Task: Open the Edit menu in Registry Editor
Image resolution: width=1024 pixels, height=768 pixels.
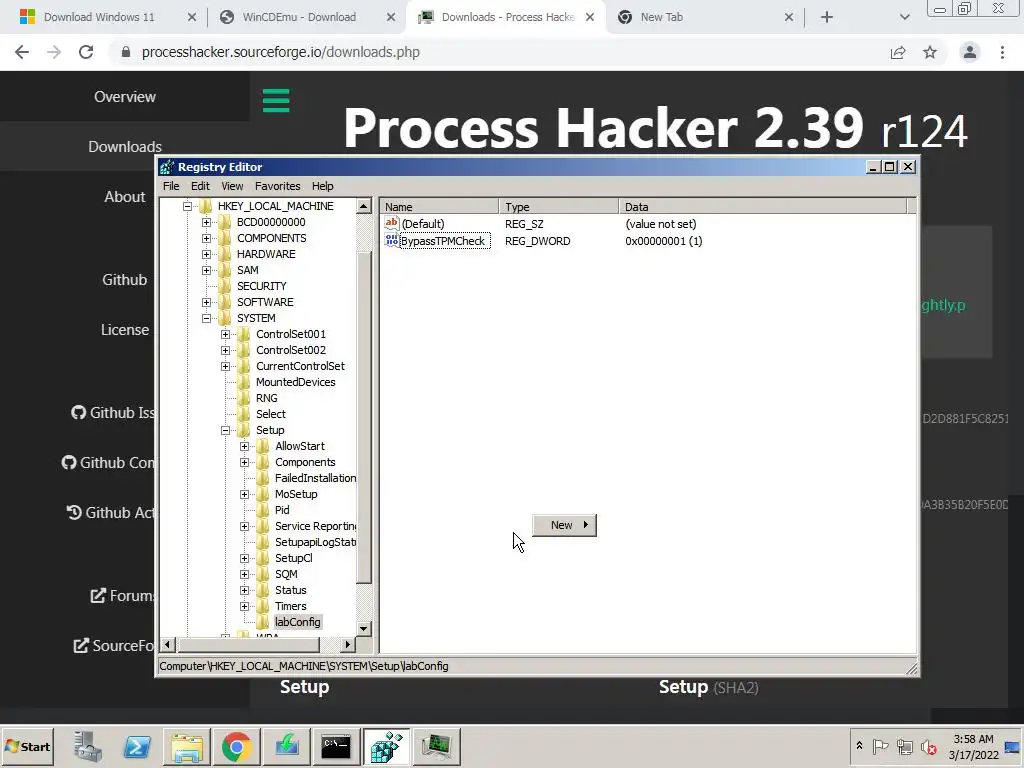Action: pos(200,186)
